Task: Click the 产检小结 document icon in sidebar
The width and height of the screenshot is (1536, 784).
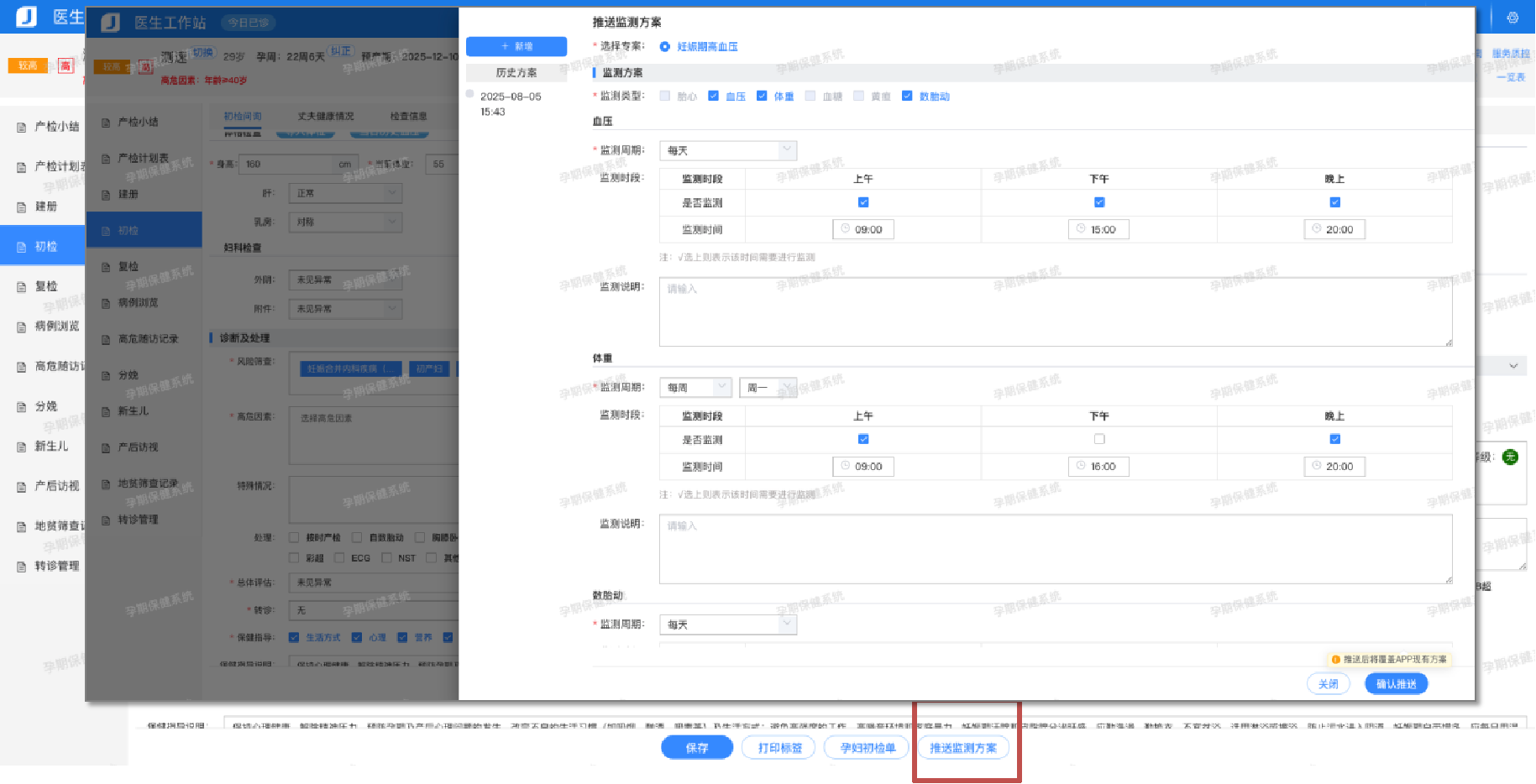Action: 22,127
